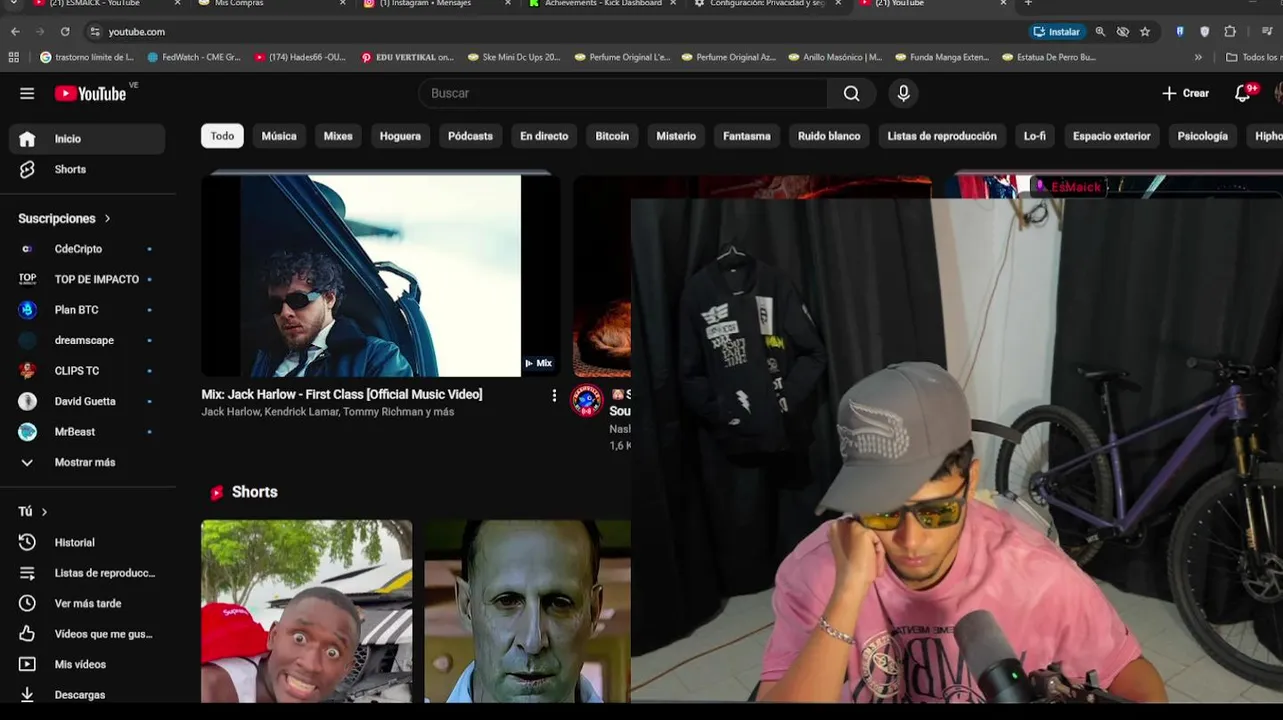This screenshot has height=720, width=1283.
Task: Open Historial in the sidebar
Action: pyautogui.click(x=87, y=542)
